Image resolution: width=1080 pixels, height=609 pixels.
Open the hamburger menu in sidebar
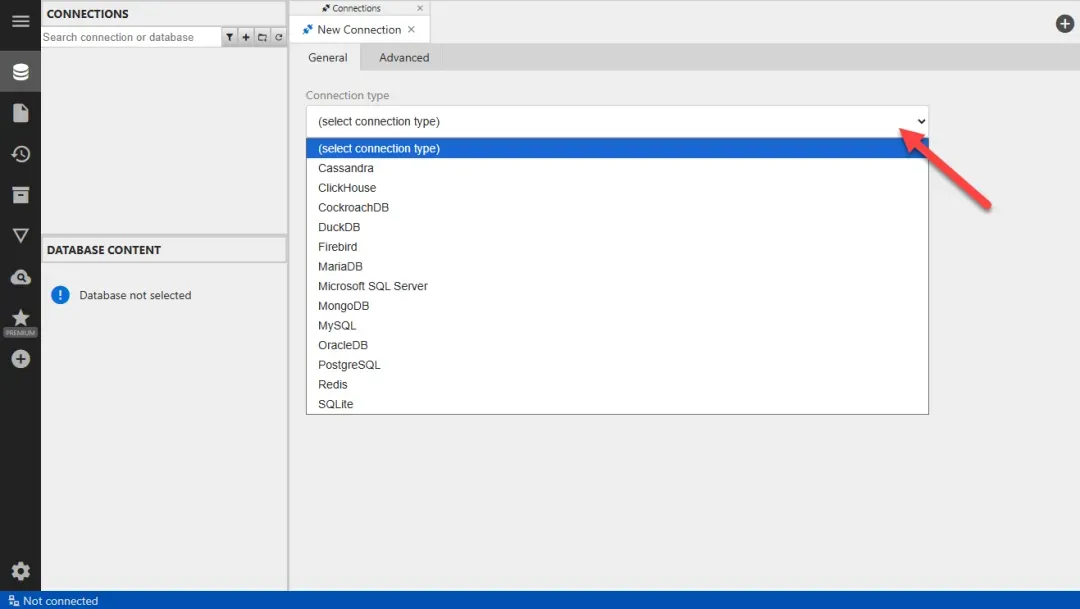pyautogui.click(x=20, y=21)
